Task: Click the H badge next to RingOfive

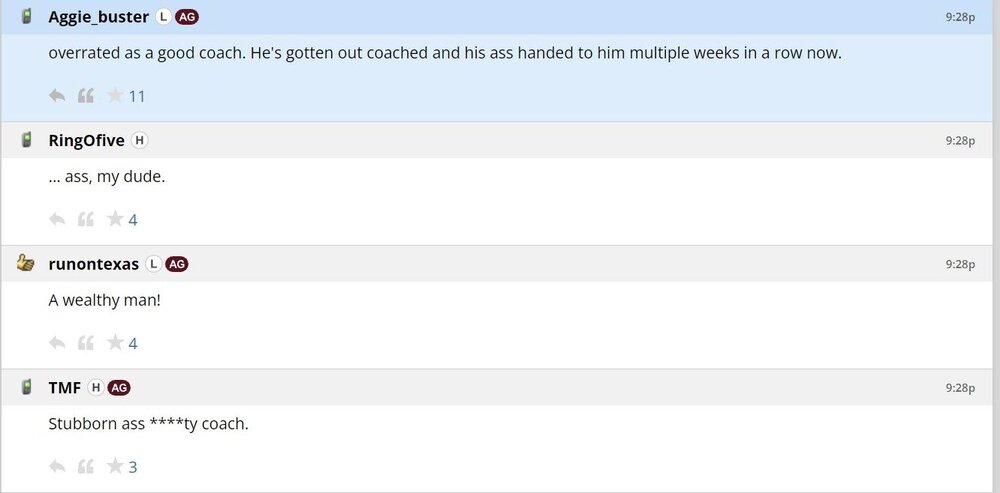Action: (139, 141)
